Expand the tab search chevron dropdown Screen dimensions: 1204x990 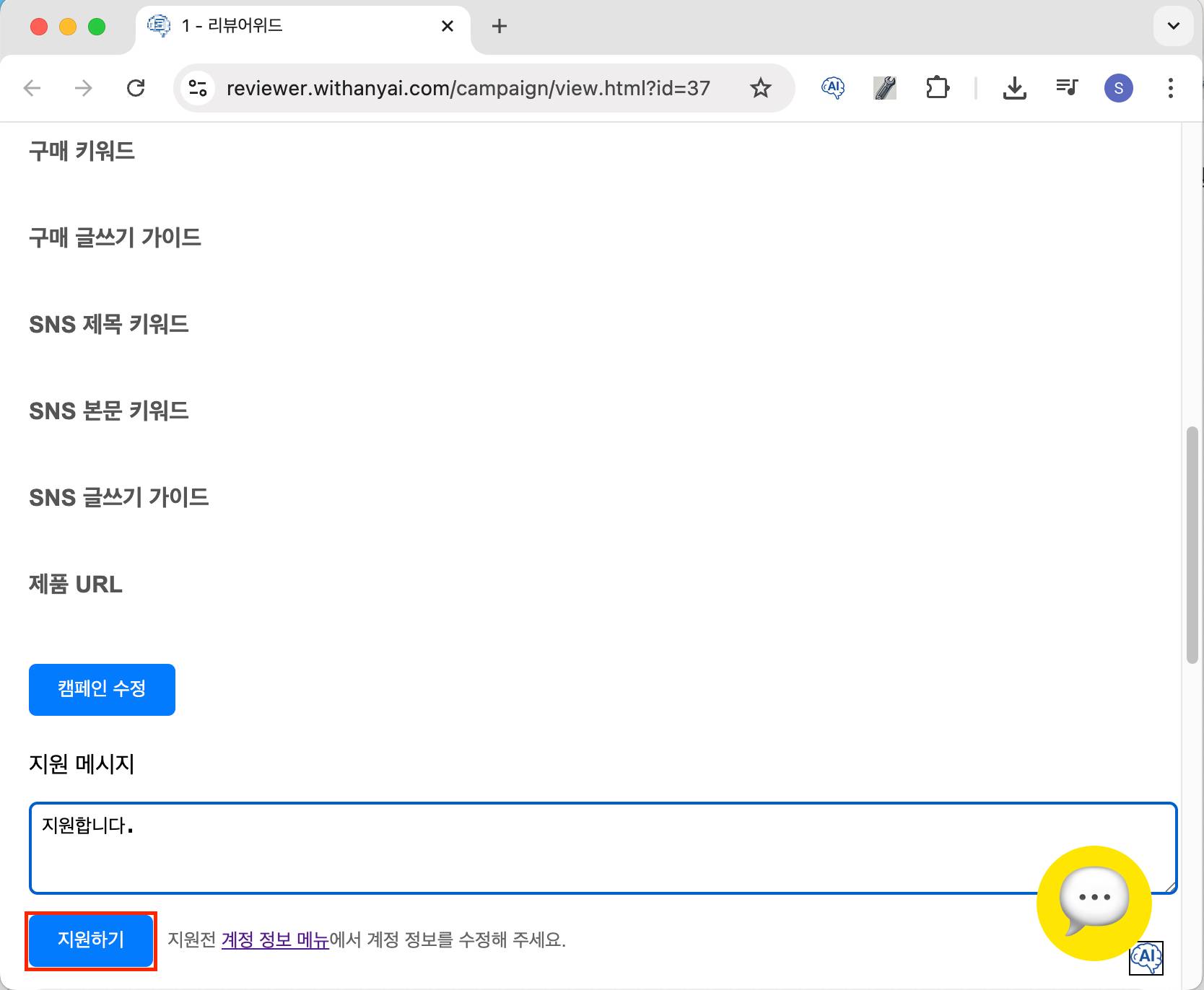[1173, 26]
